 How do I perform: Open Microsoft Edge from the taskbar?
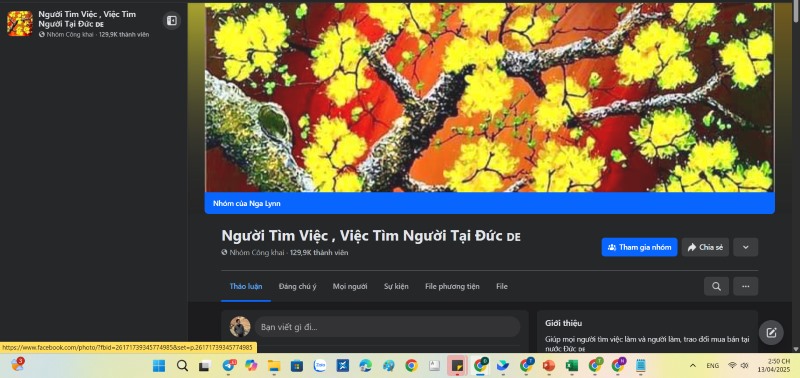pyautogui.click(x=366, y=366)
